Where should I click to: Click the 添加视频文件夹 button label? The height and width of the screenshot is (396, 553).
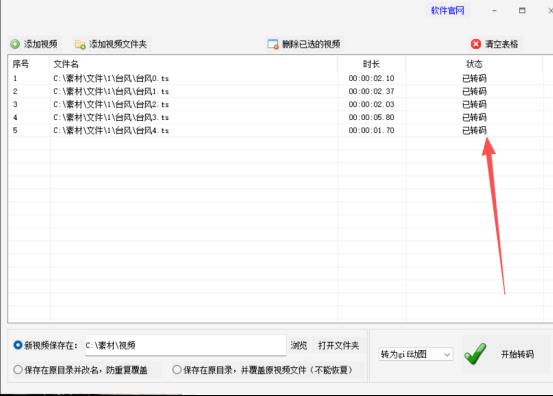pyautogui.click(x=117, y=44)
